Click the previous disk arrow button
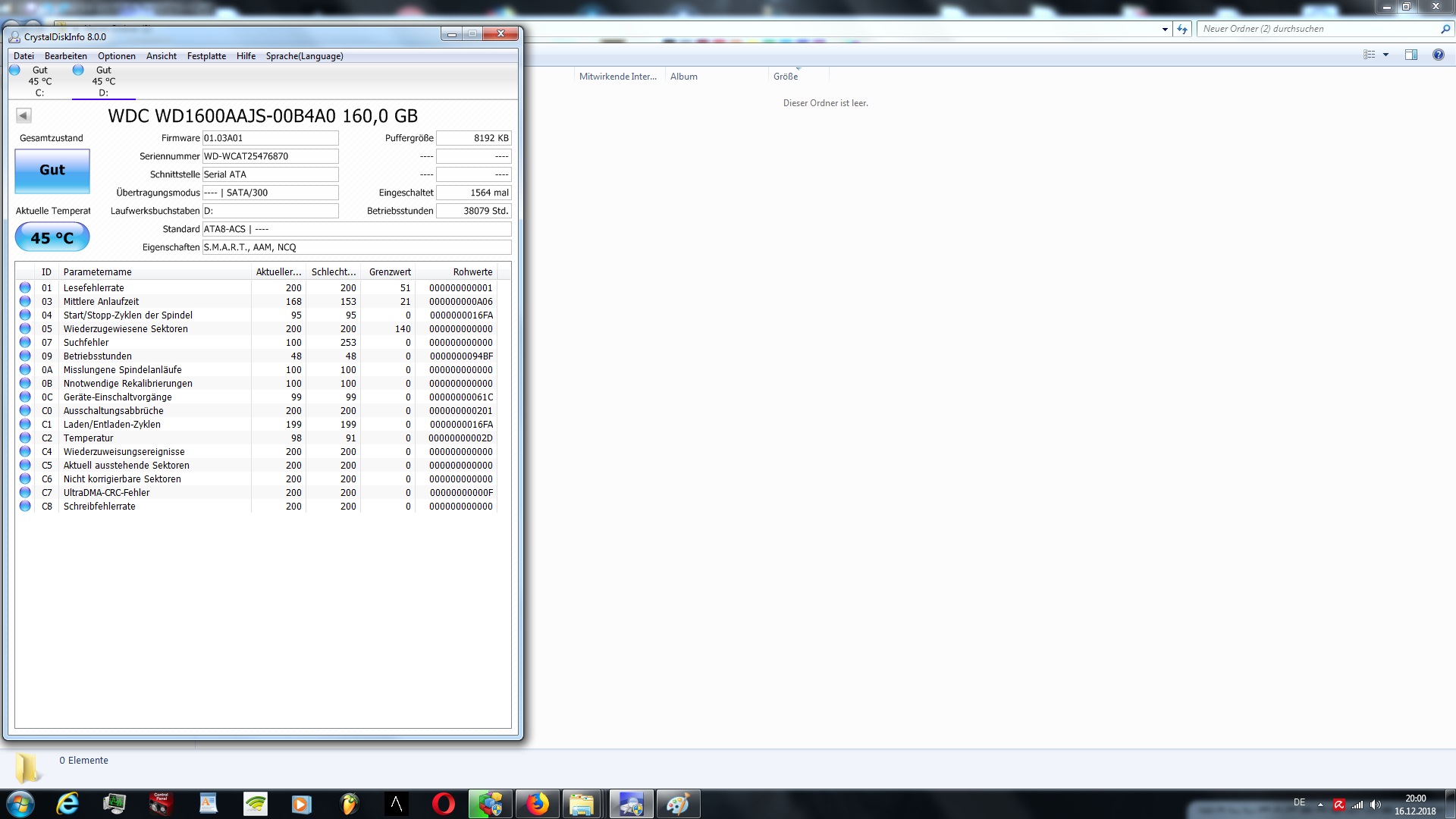The image size is (1456, 819). coord(24,116)
